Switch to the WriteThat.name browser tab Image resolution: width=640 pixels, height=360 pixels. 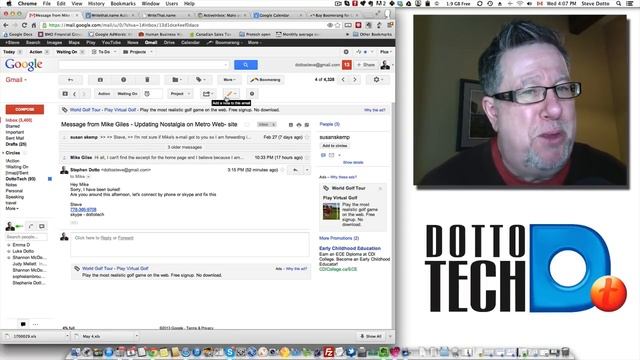tap(165, 15)
